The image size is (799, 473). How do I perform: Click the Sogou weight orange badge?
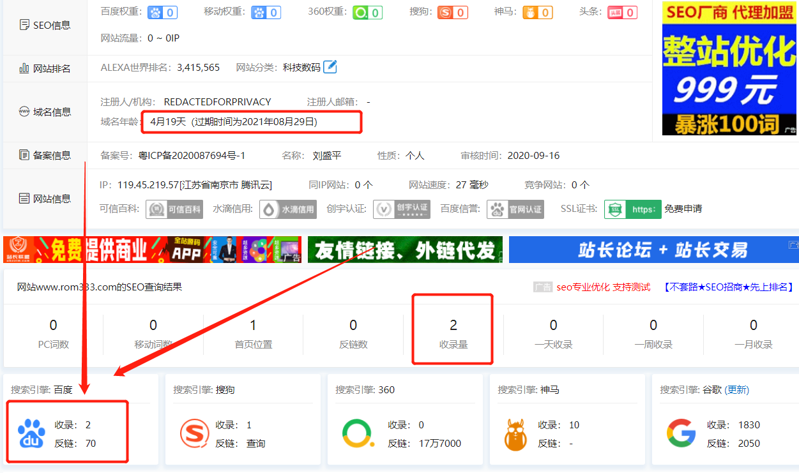(x=453, y=13)
